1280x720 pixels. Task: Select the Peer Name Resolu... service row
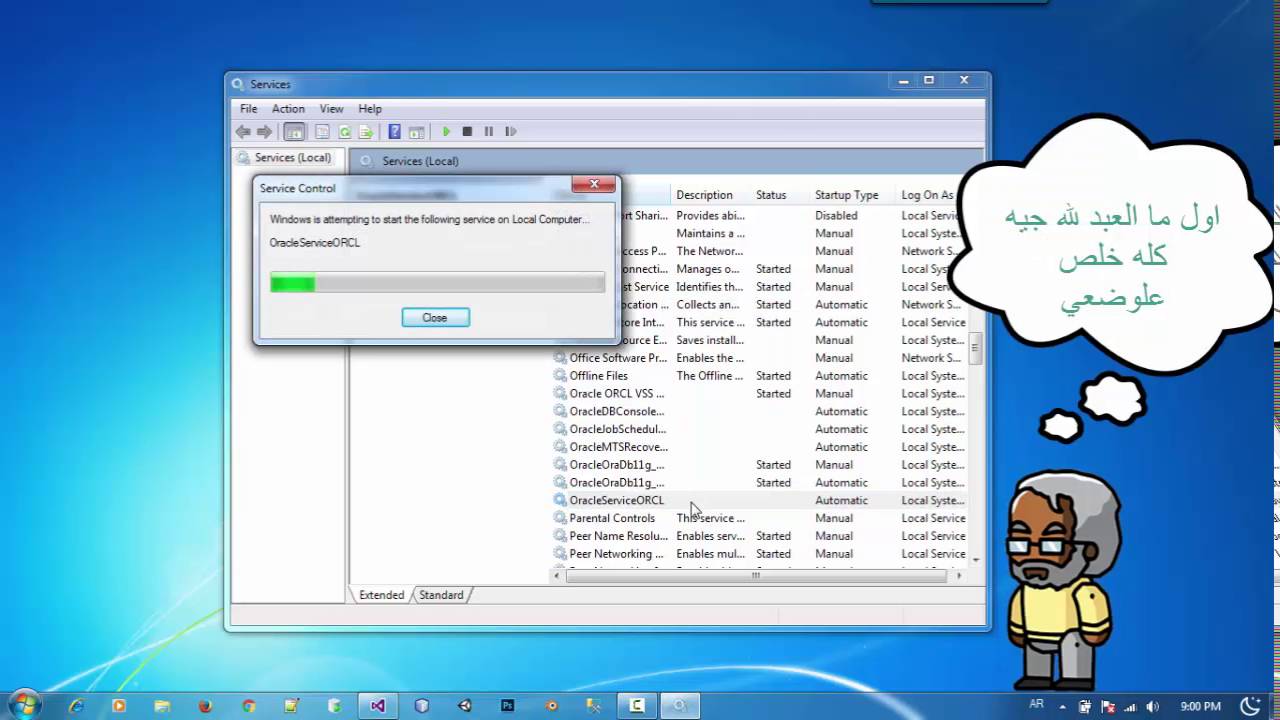click(x=760, y=536)
